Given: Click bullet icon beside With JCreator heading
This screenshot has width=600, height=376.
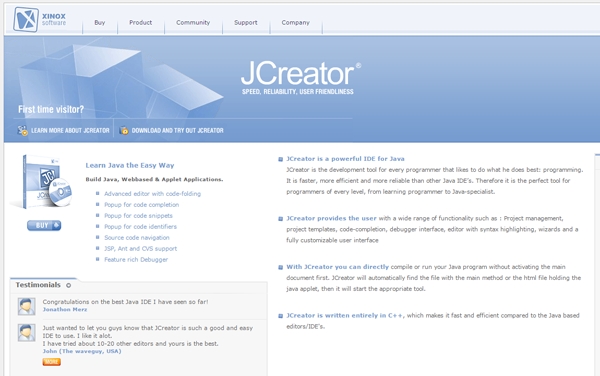Looking at the screenshot, I should click(280, 267).
